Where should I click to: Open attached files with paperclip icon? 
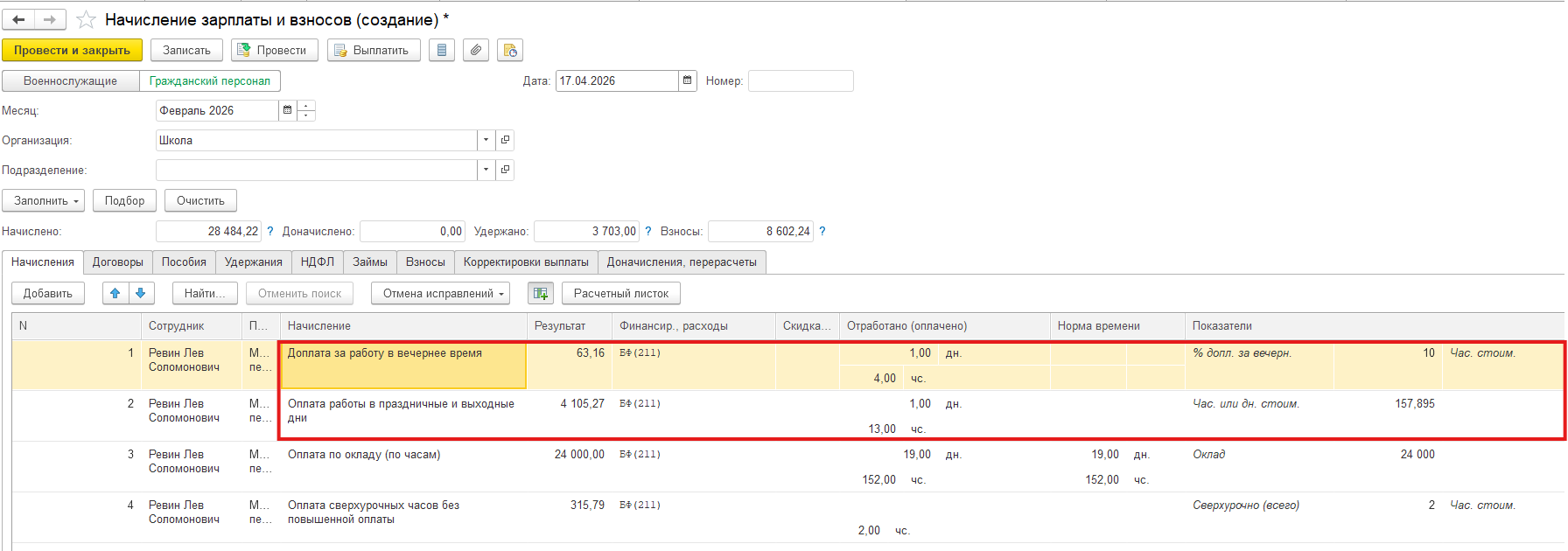pos(475,50)
